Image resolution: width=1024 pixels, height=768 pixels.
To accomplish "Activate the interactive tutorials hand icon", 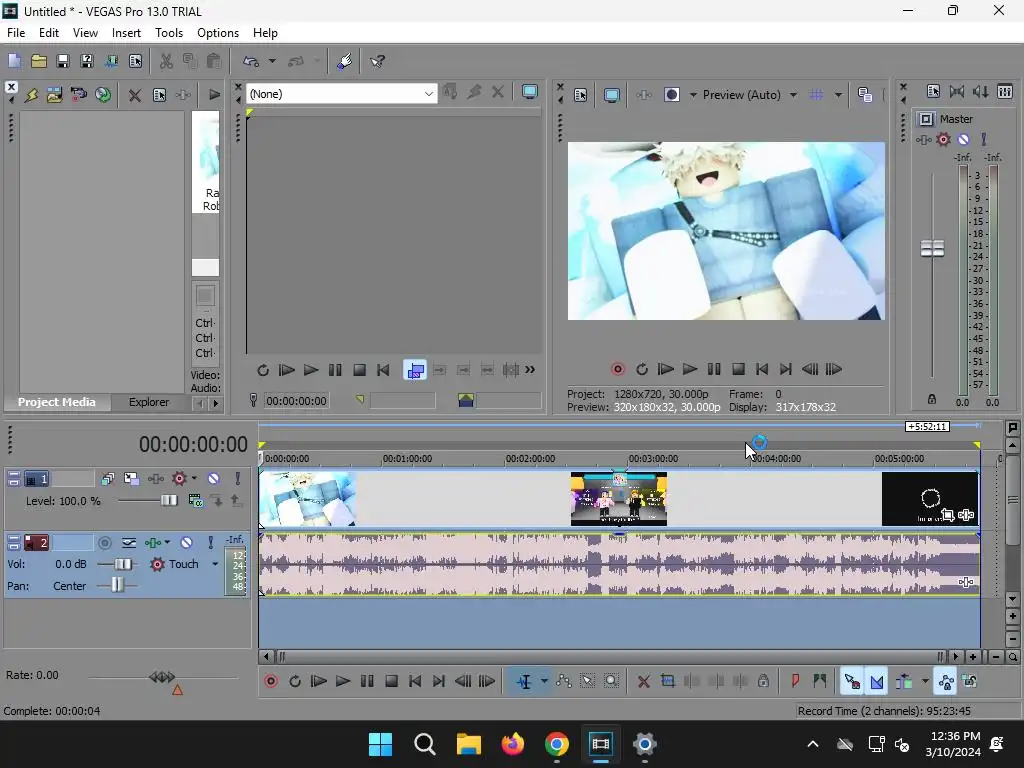I will [344, 61].
